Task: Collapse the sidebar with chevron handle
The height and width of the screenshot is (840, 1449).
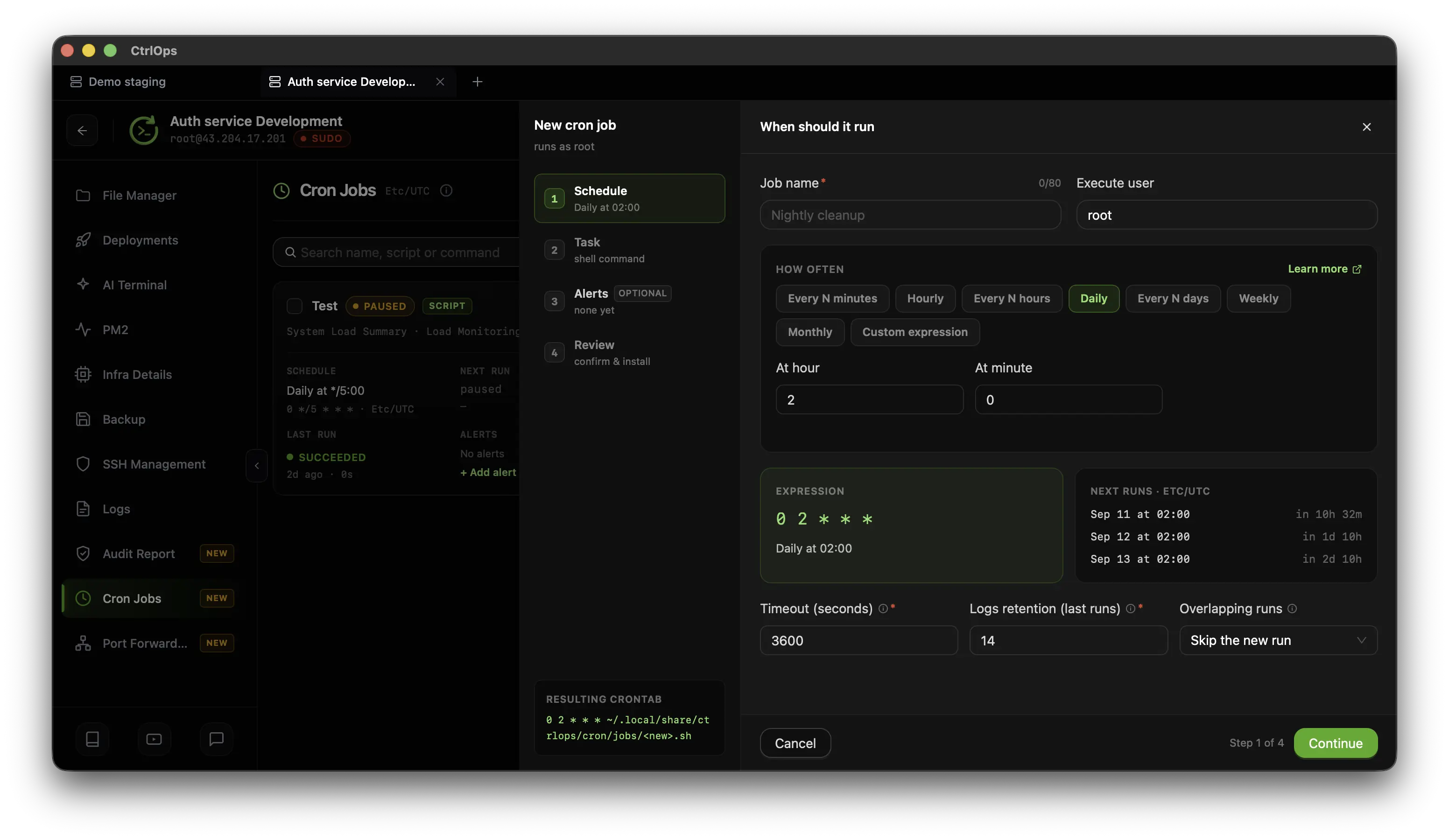Action: click(256, 466)
